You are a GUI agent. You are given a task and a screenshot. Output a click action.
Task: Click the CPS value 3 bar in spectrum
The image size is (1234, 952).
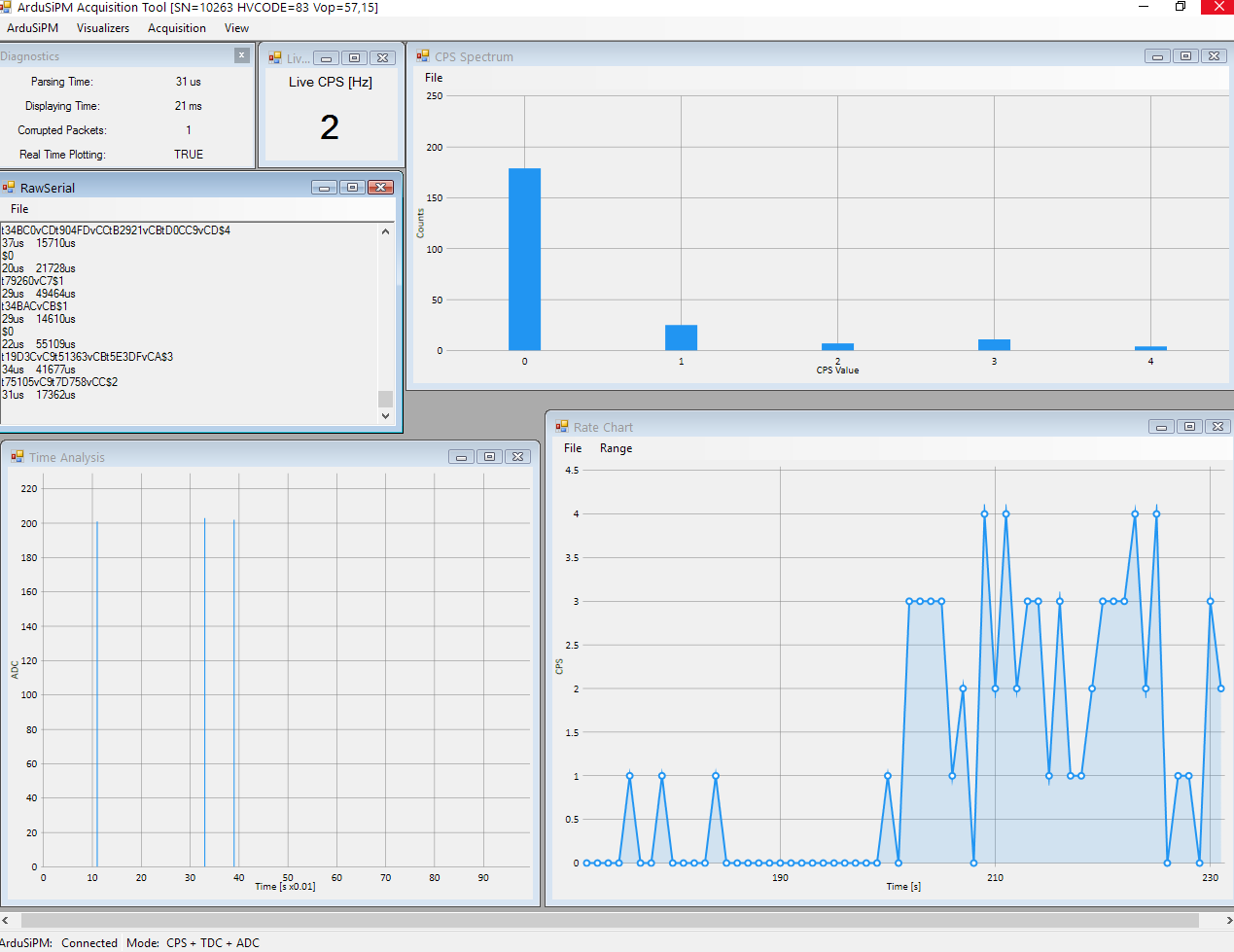click(x=994, y=345)
